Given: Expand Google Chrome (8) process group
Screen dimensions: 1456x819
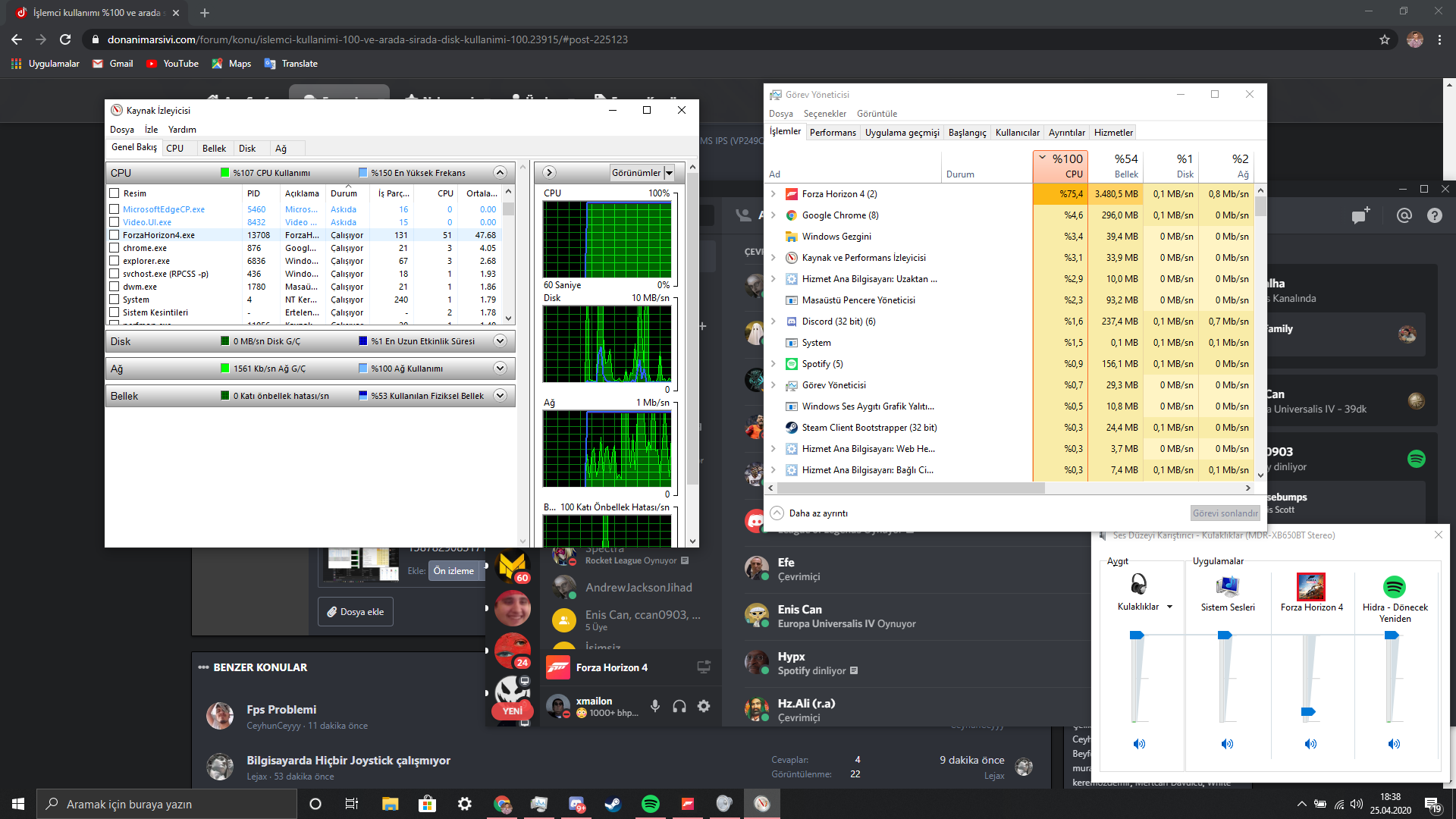Looking at the screenshot, I should (773, 215).
